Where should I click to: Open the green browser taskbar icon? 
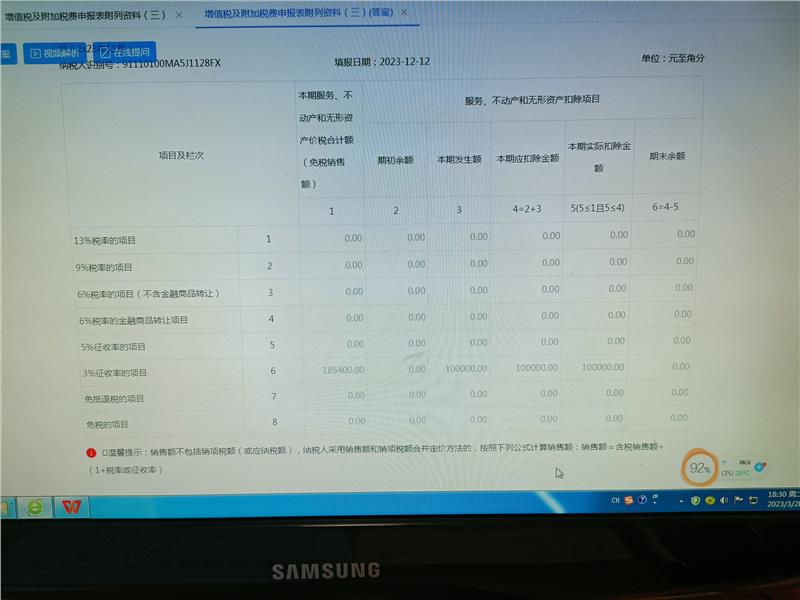36,506
